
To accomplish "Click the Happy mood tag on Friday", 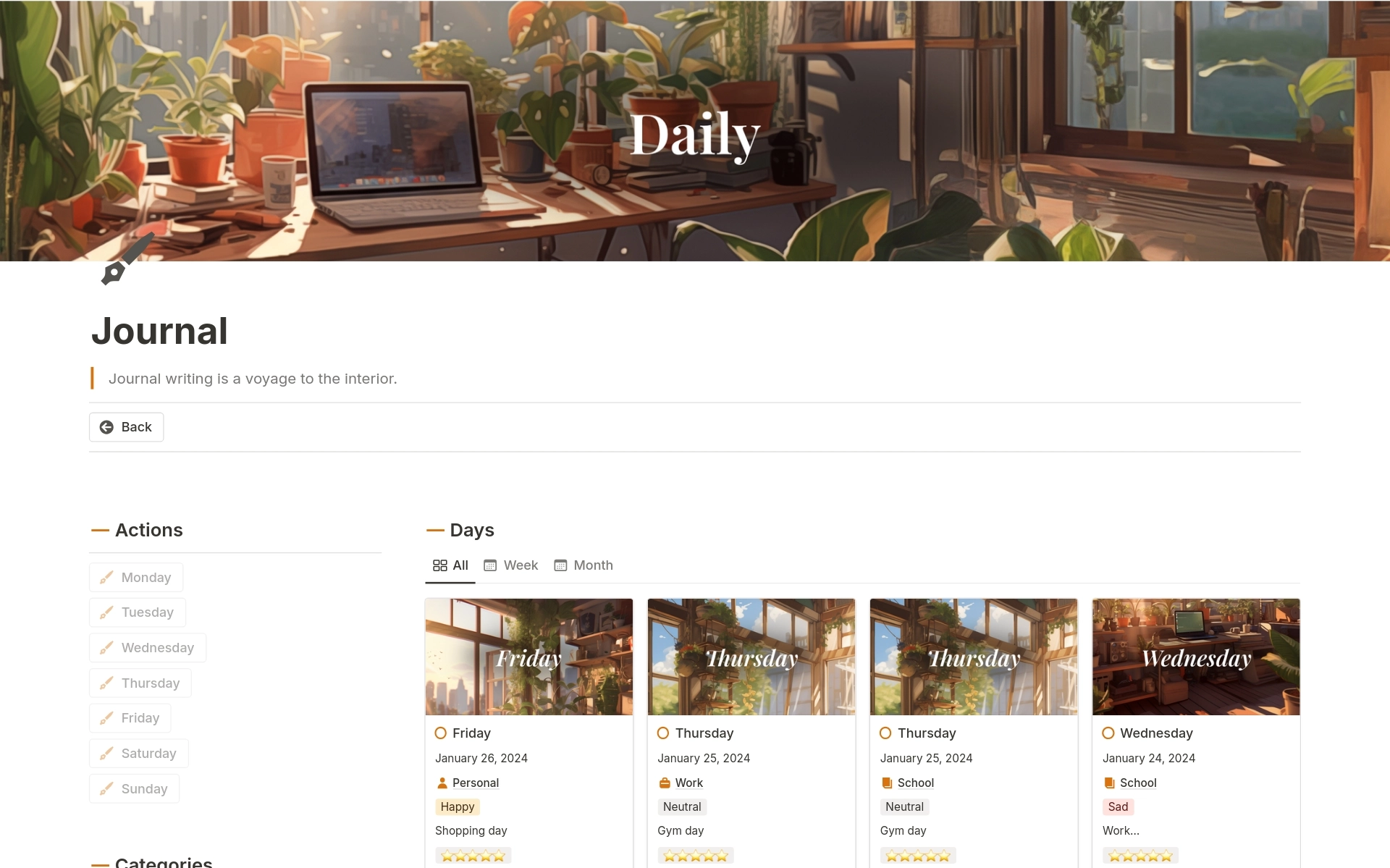I will tap(457, 806).
